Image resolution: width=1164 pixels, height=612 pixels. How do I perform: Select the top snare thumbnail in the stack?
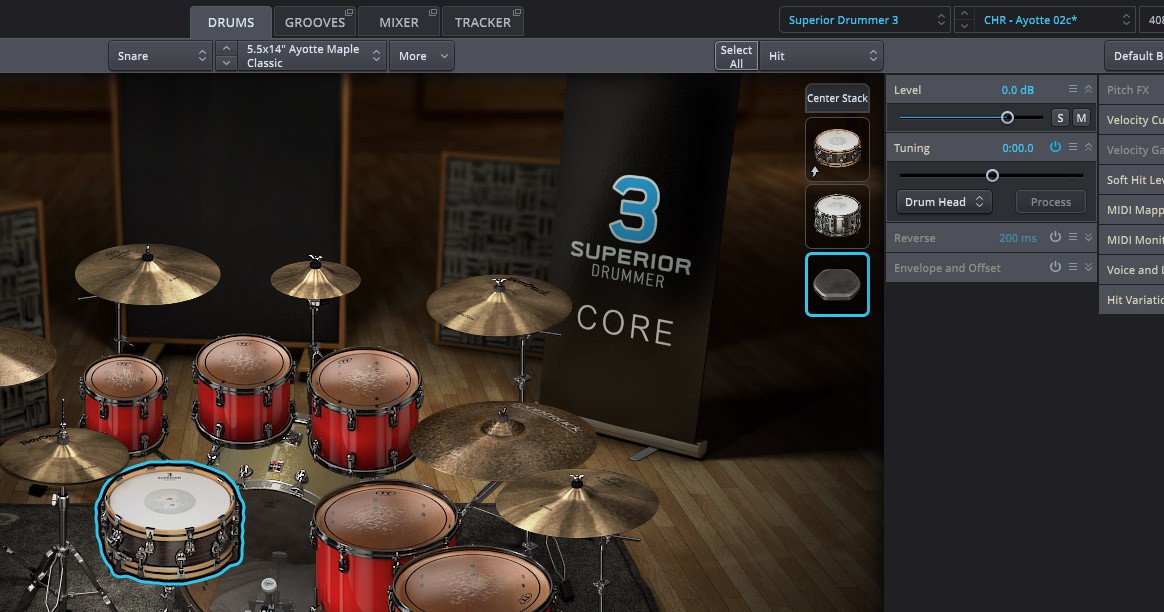837,149
